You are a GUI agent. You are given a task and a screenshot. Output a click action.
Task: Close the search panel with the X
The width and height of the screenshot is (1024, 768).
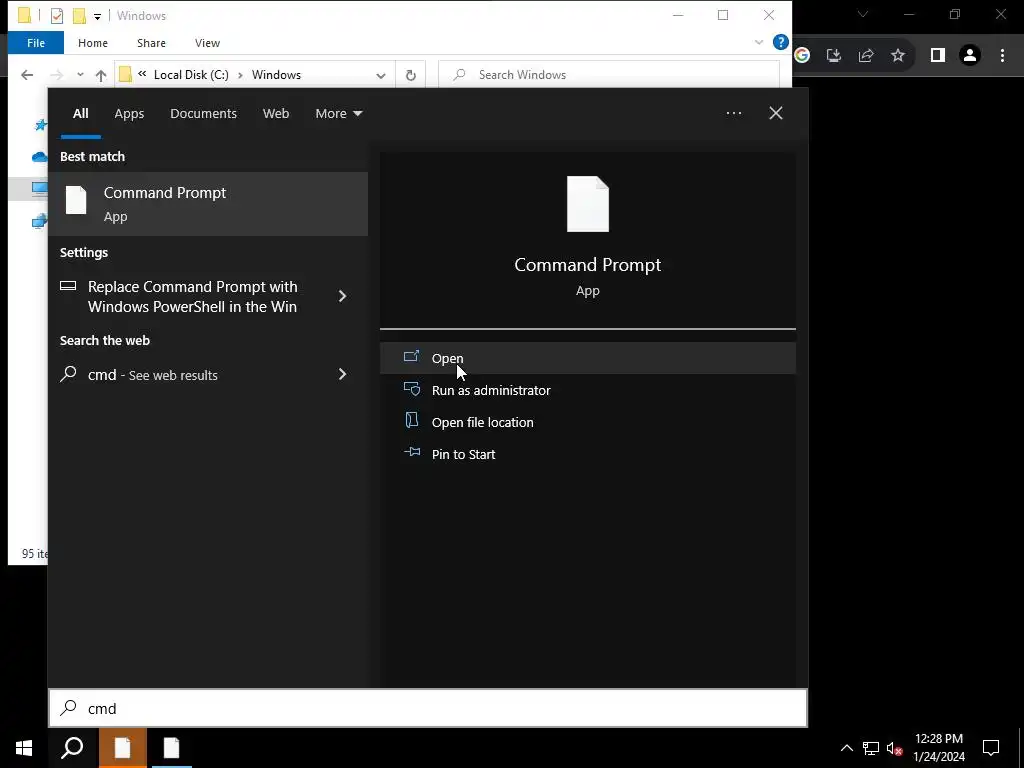click(775, 113)
